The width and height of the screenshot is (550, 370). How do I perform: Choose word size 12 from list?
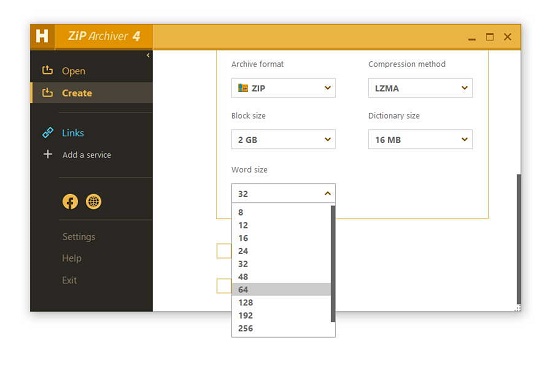pos(281,225)
